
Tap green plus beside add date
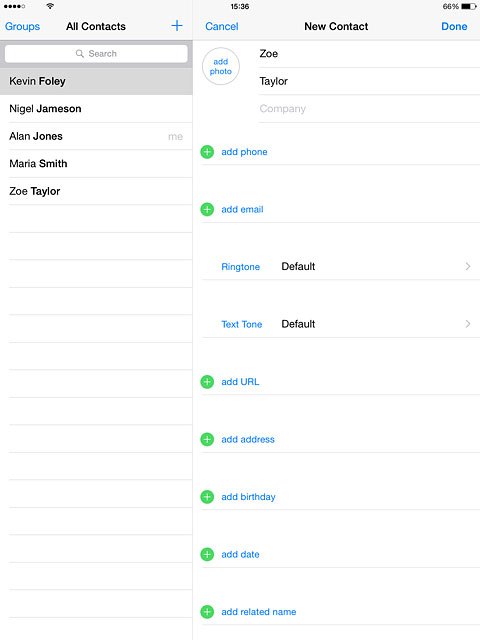(207, 554)
